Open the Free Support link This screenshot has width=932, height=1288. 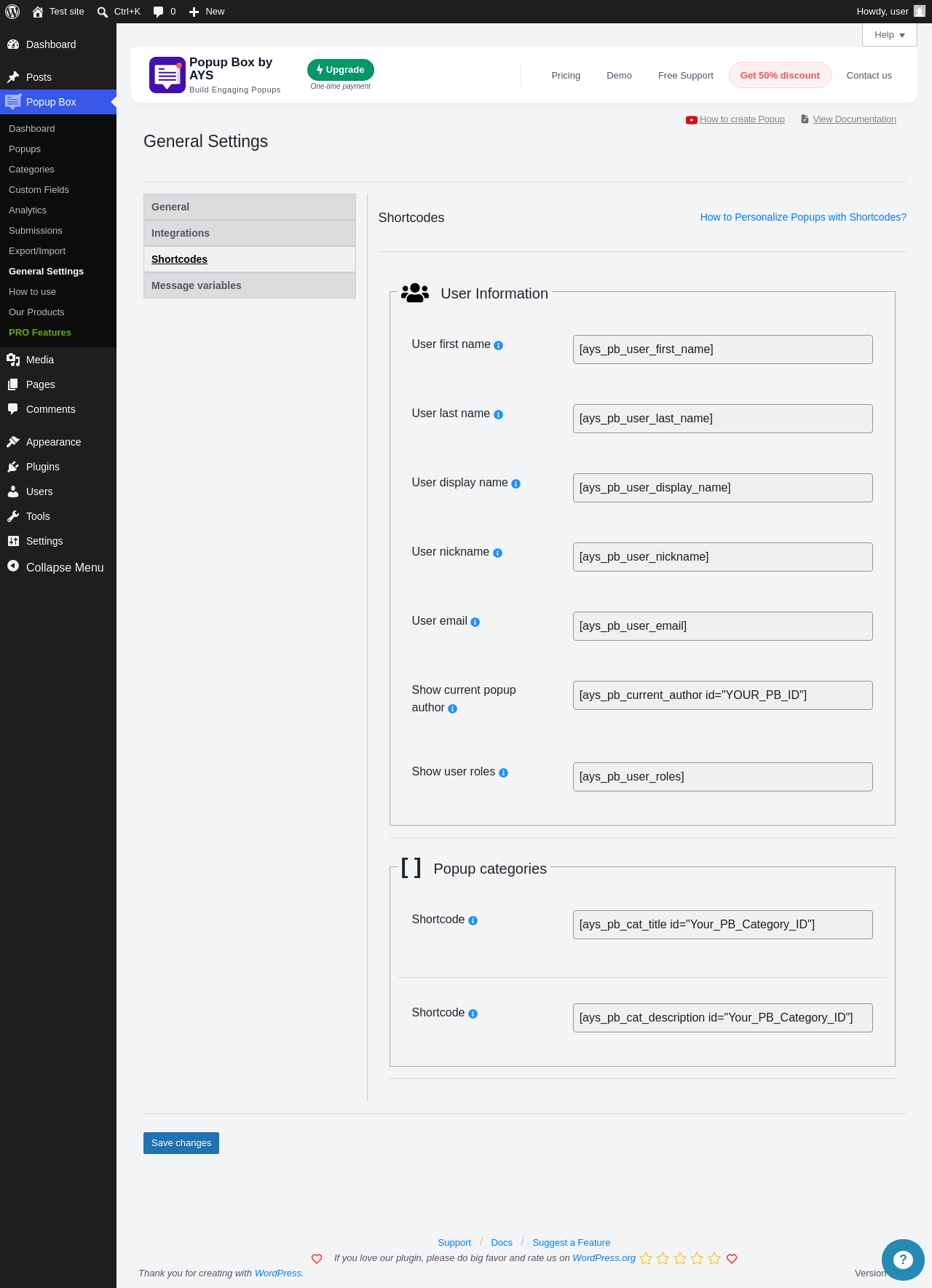(x=686, y=76)
